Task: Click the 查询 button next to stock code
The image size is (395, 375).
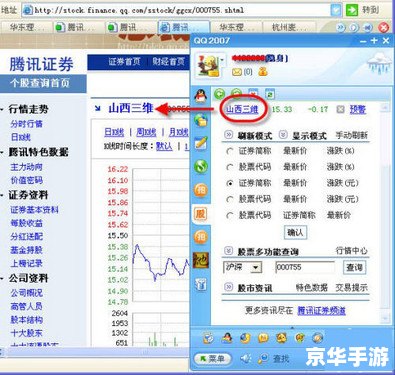Action: point(354,267)
